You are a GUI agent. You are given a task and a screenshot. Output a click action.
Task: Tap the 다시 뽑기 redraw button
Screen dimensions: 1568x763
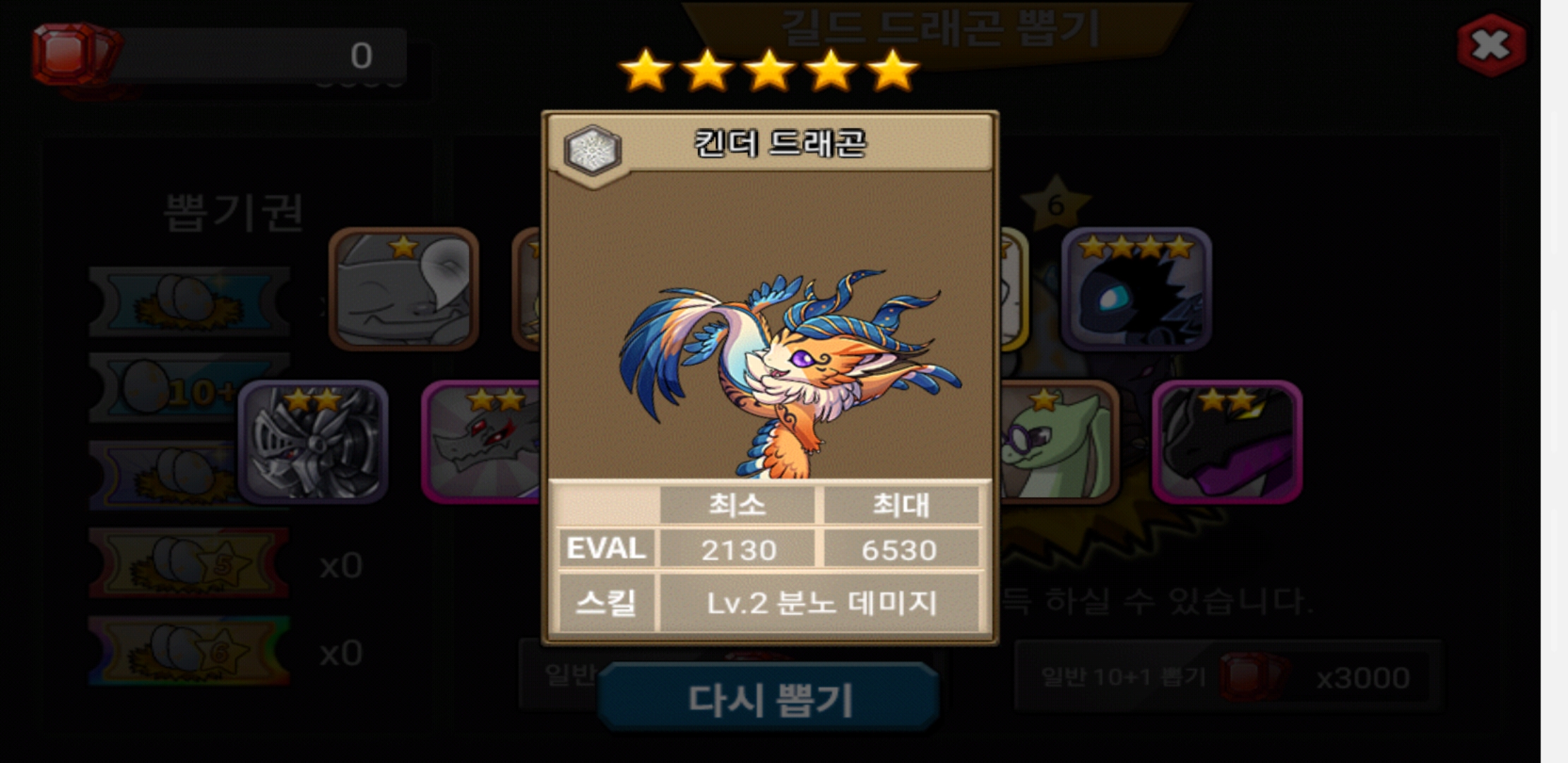point(768,698)
